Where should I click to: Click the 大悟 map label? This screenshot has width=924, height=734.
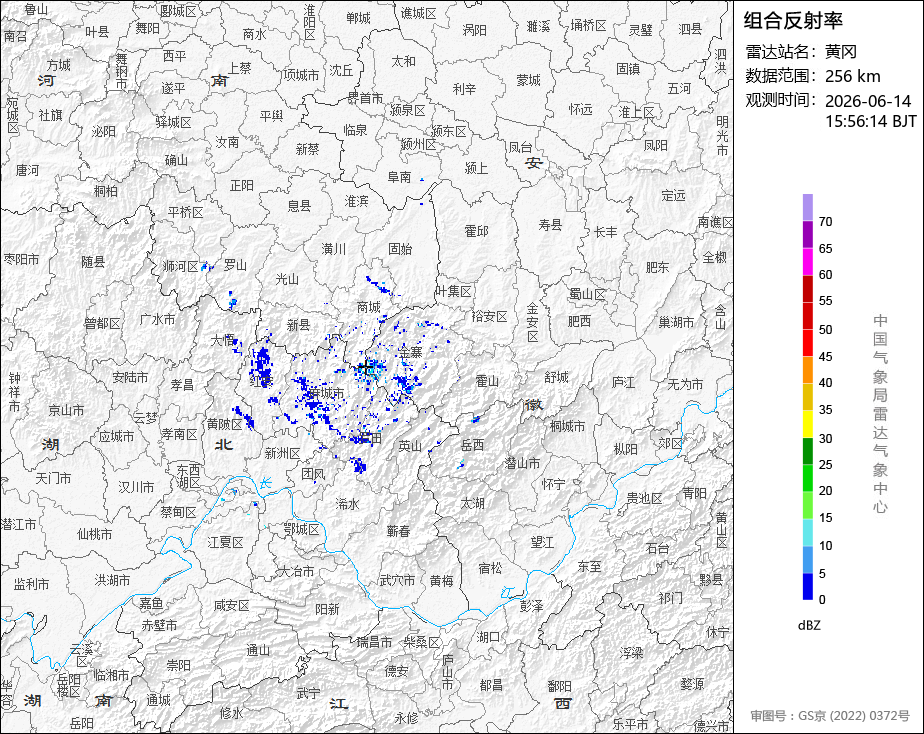tap(223, 340)
